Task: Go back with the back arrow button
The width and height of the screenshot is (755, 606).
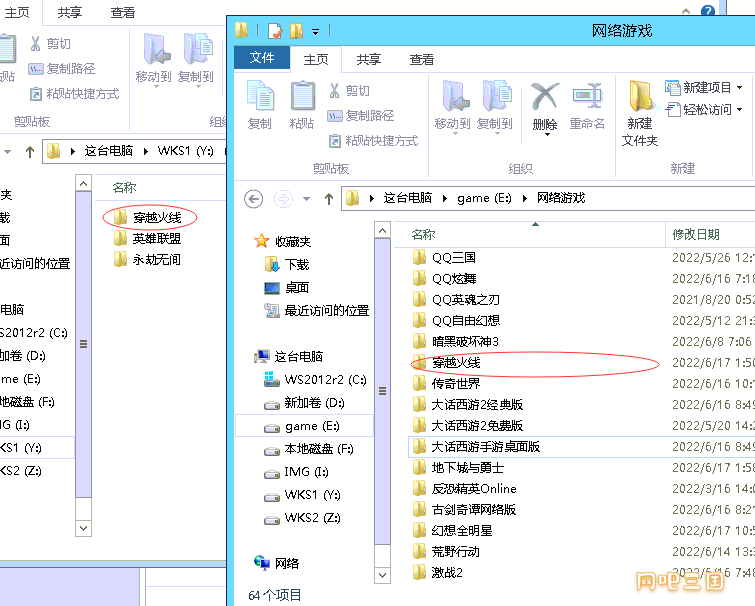Action: pos(253,199)
